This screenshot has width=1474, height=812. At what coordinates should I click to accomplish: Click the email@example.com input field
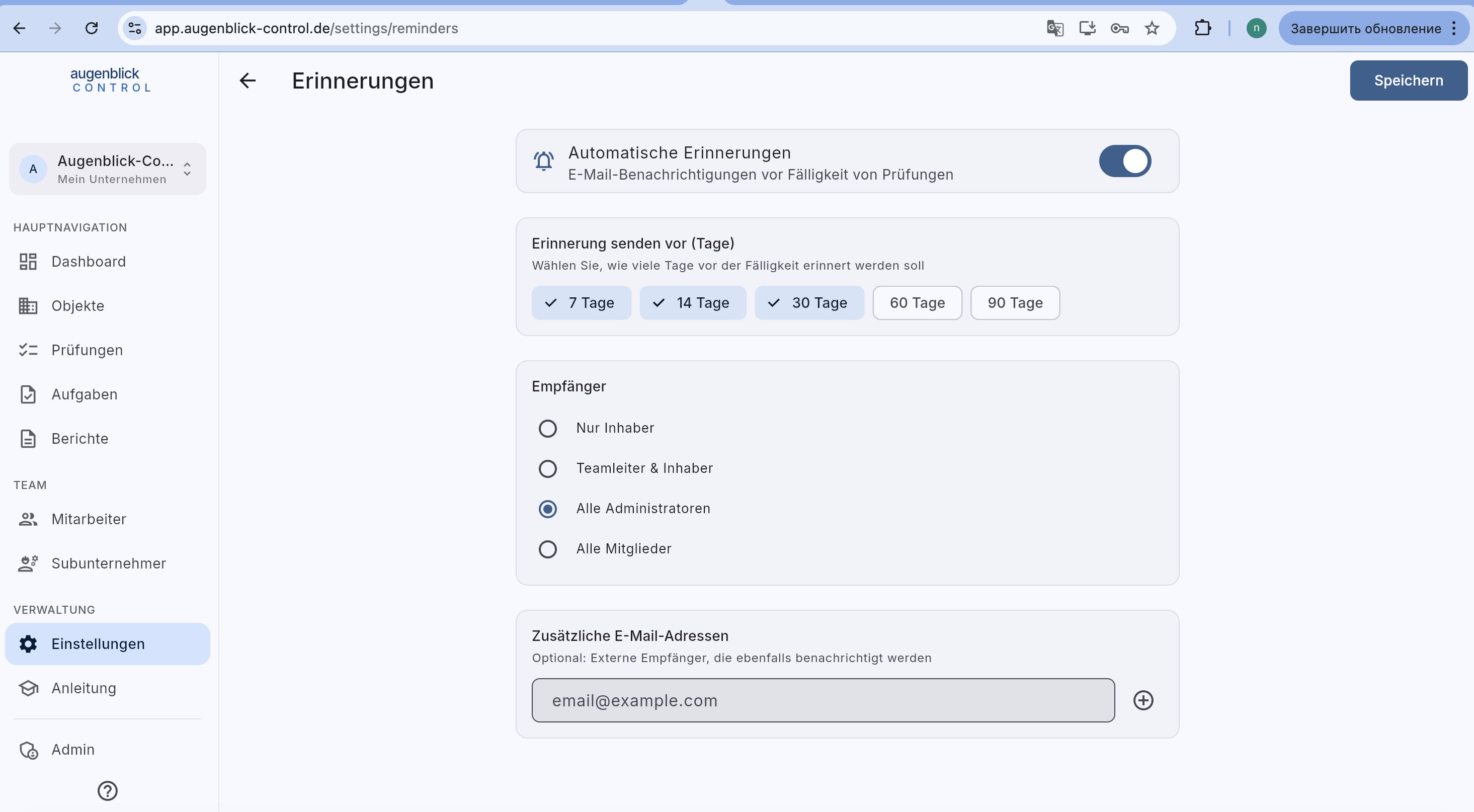[x=823, y=700]
